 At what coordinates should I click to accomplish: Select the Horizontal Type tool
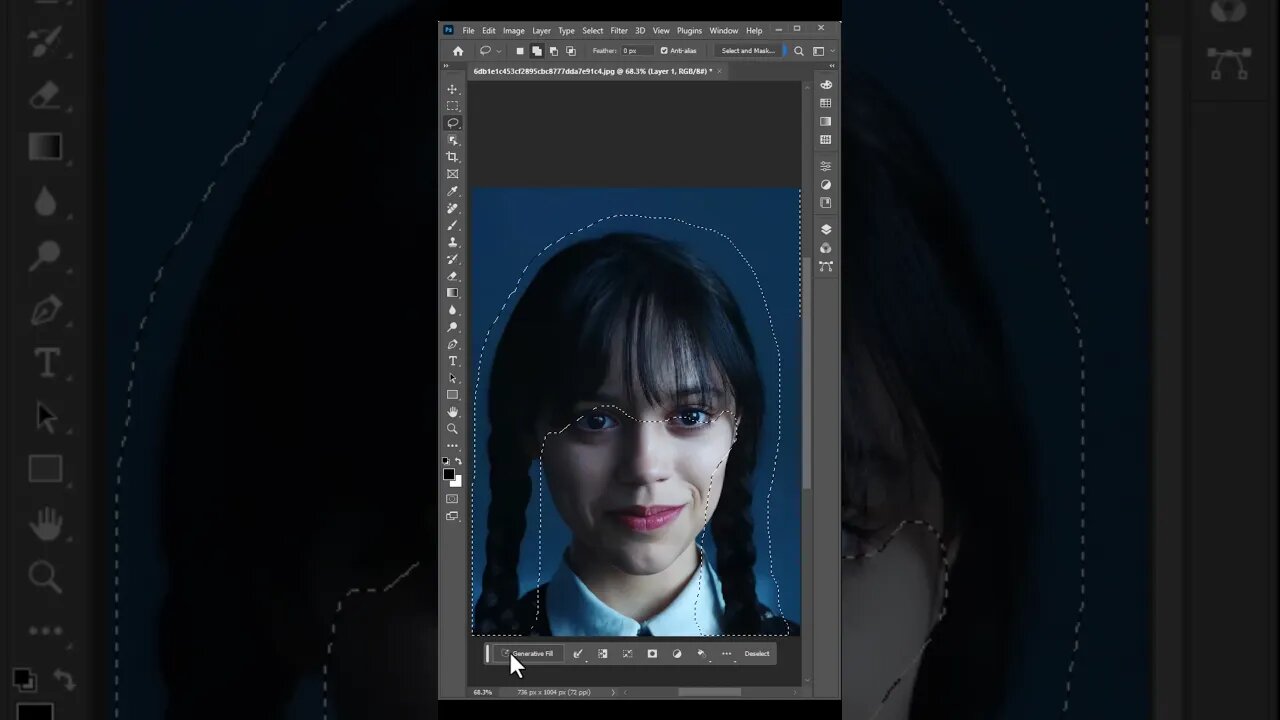[452, 361]
